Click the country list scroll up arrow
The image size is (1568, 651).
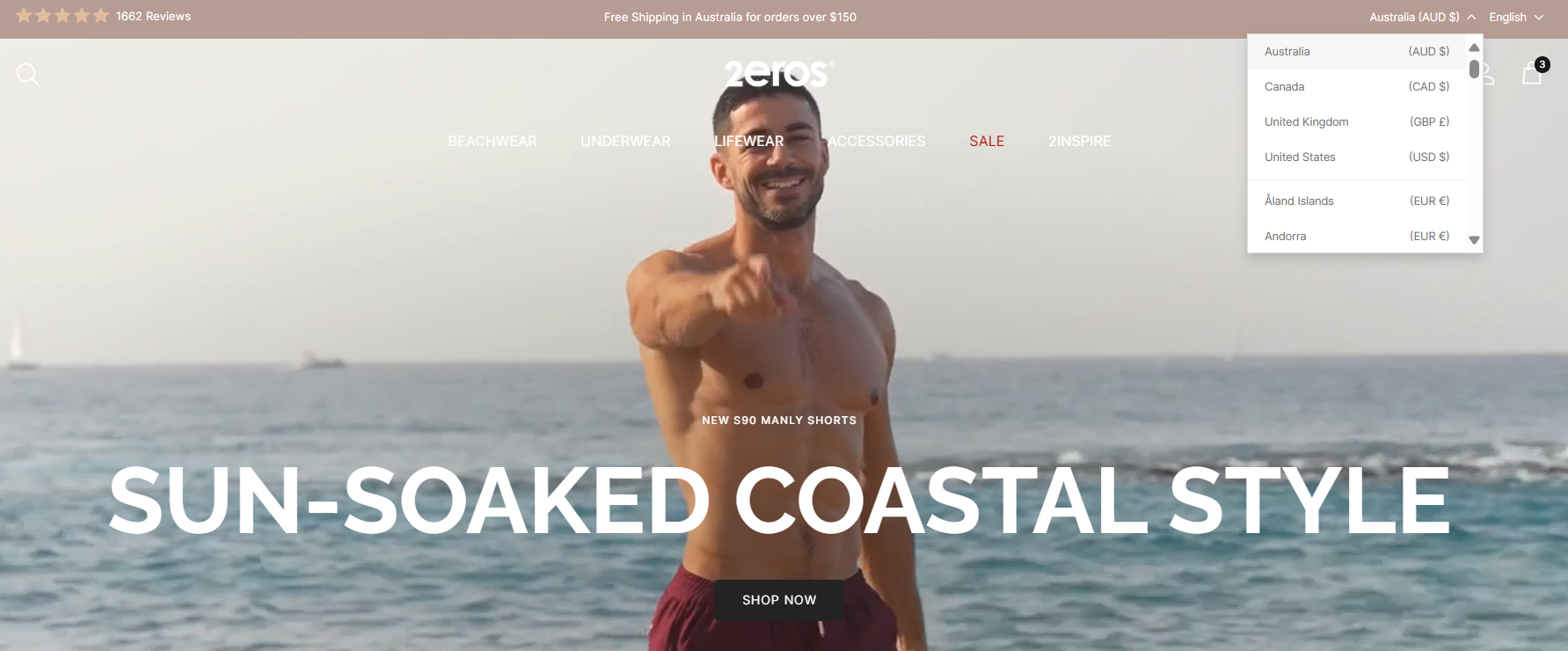1474,48
